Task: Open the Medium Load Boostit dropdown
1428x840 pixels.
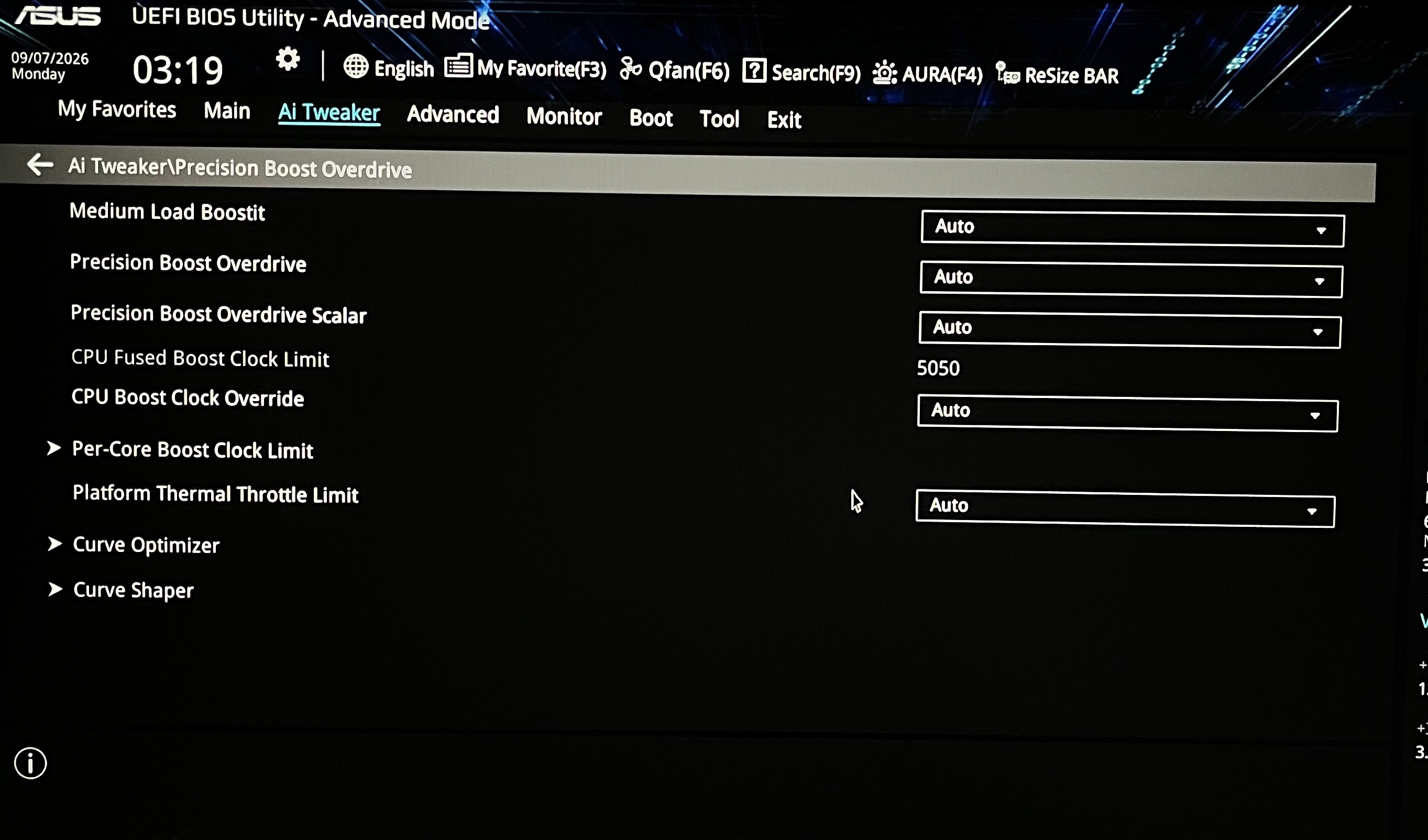Action: point(1132,228)
